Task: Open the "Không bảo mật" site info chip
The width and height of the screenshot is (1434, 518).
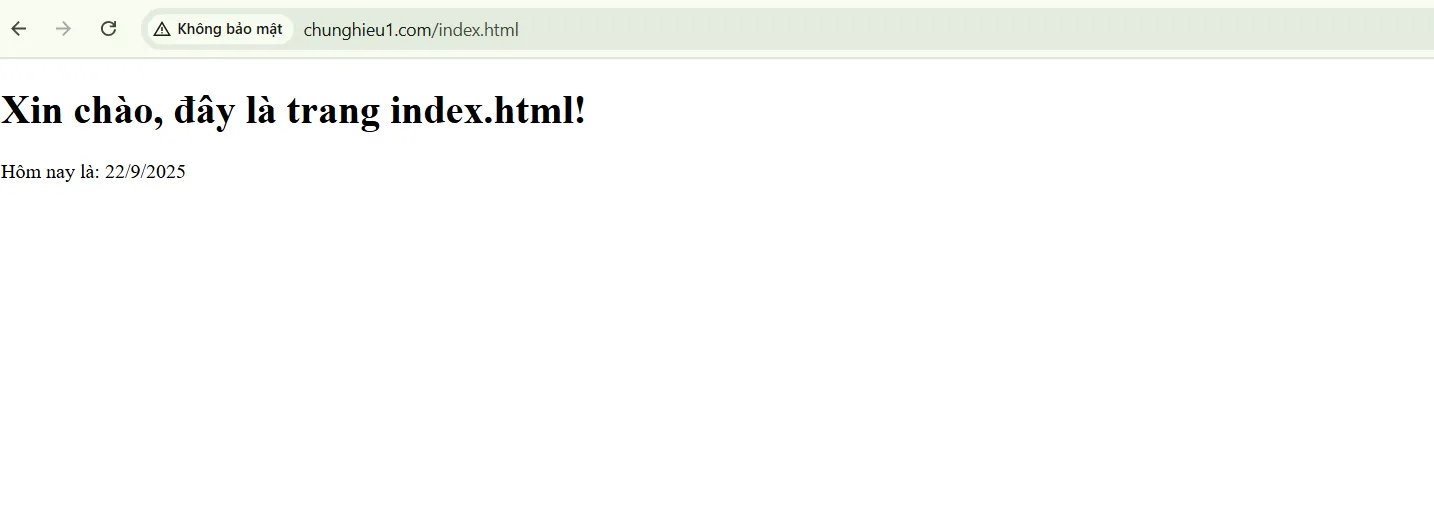Action: coord(219,29)
